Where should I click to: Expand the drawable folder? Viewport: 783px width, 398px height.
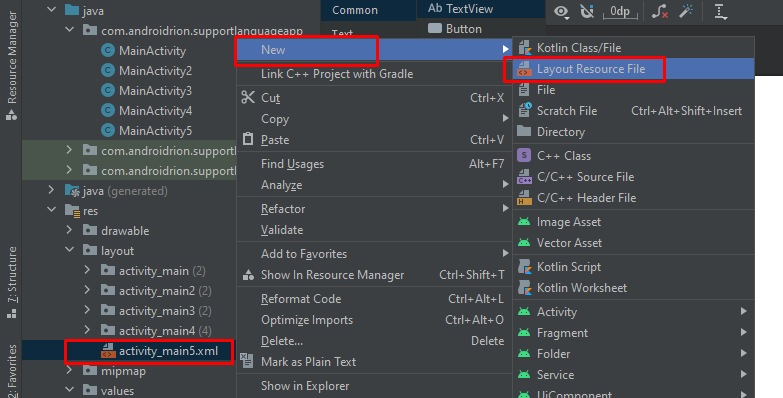coord(69,230)
